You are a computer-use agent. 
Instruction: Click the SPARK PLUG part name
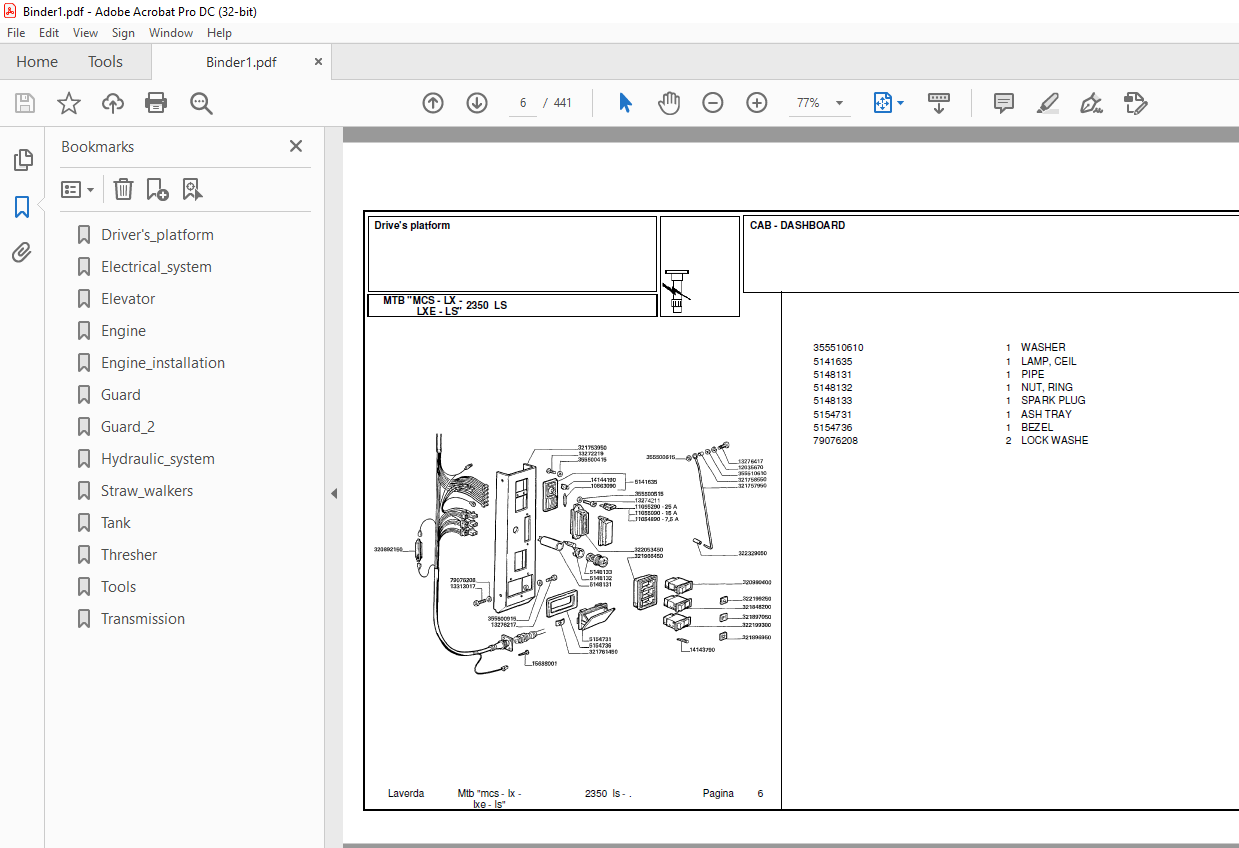tap(1053, 400)
